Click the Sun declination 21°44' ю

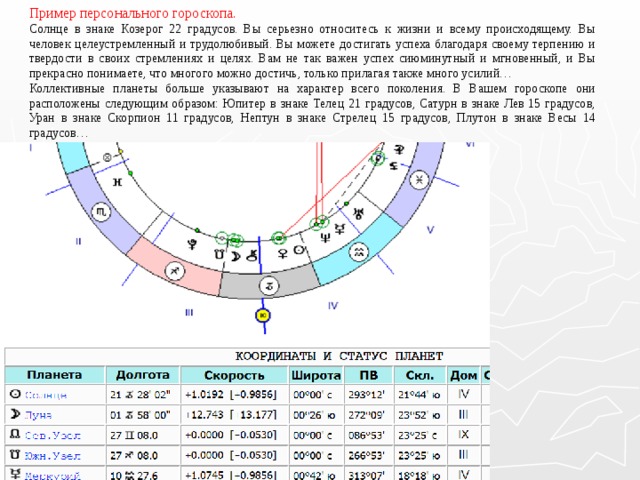click(x=419, y=395)
